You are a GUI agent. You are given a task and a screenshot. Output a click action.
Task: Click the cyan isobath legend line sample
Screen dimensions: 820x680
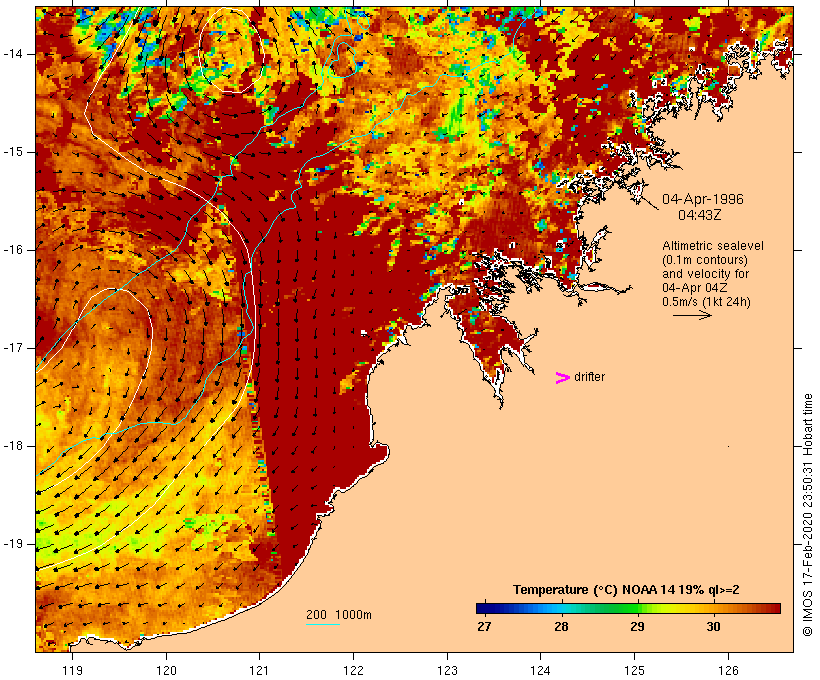coord(323,624)
